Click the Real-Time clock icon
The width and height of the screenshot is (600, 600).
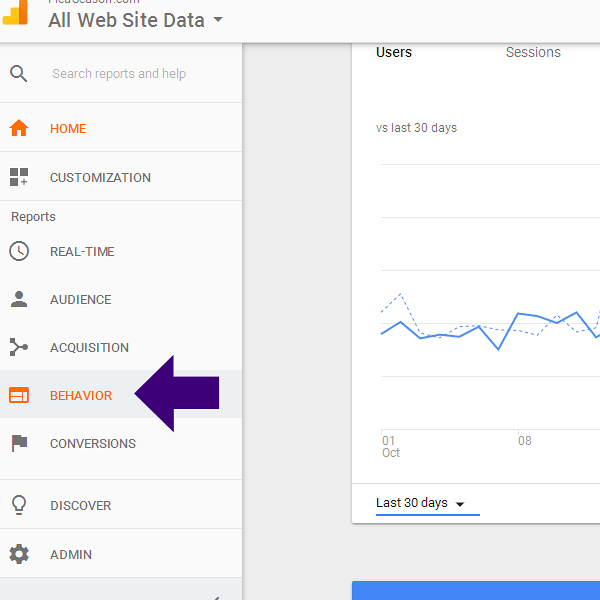18,251
